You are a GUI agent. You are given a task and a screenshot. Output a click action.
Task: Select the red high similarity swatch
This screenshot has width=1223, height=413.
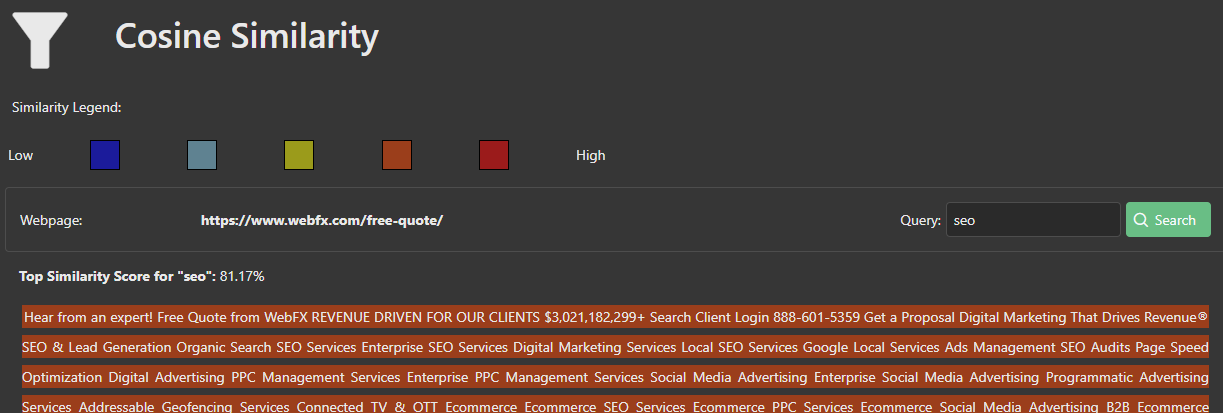[x=494, y=155]
